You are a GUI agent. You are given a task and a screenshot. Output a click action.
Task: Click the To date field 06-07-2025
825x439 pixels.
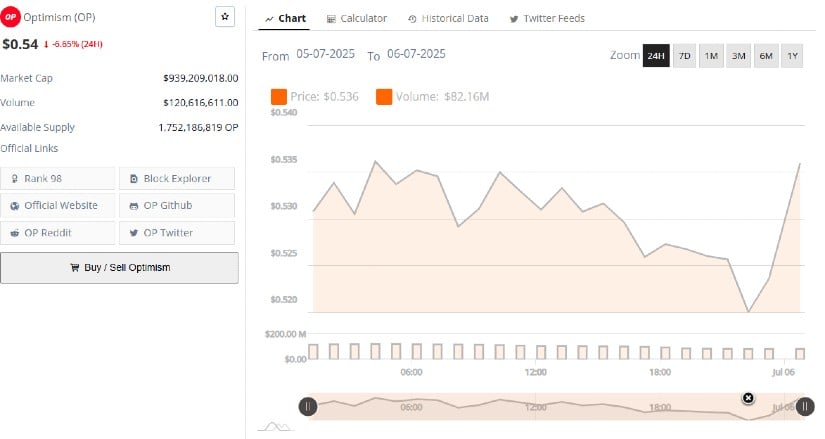coord(416,54)
